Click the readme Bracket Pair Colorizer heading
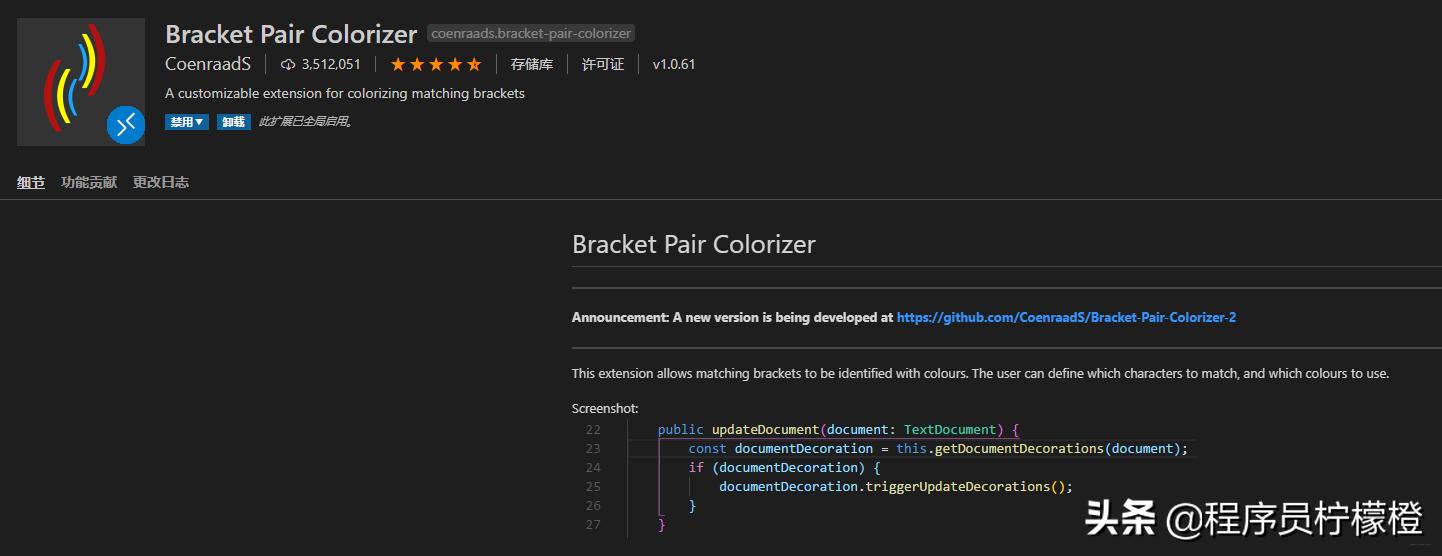This screenshot has height=556, width=1442. (x=694, y=244)
